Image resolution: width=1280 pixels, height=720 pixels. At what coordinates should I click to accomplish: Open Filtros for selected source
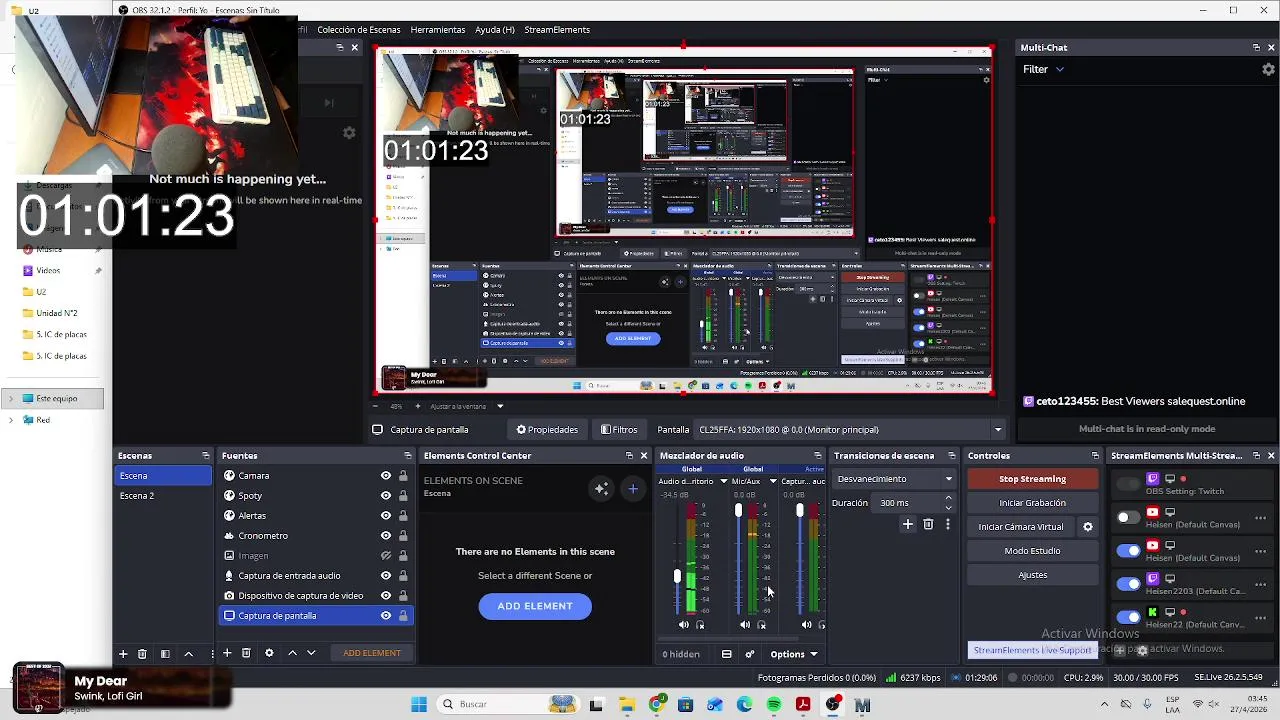click(x=619, y=430)
